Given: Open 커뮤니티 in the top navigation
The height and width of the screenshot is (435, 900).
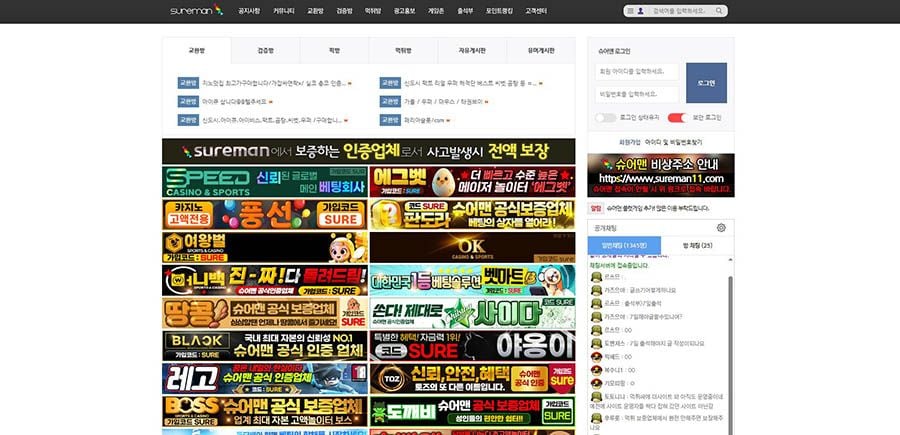Looking at the screenshot, I should (284, 11).
